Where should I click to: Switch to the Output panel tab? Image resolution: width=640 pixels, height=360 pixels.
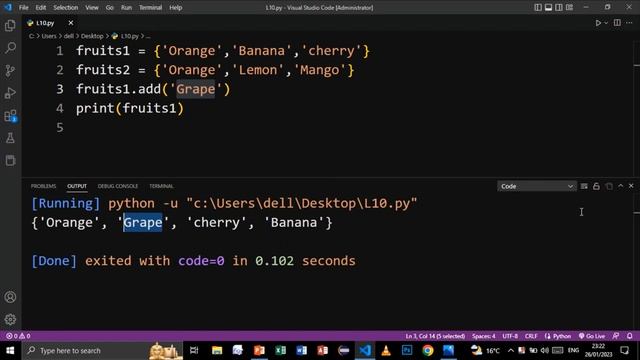click(x=77, y=186)
